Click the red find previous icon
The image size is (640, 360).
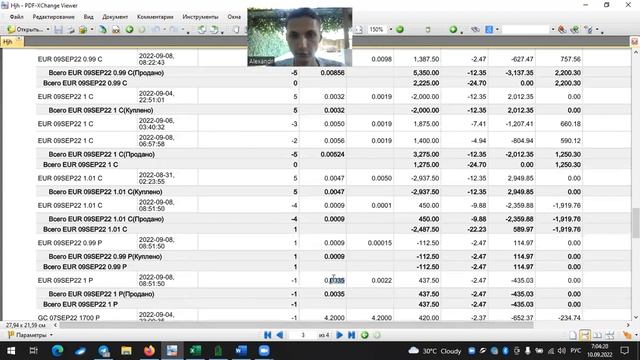coord(562,29)
